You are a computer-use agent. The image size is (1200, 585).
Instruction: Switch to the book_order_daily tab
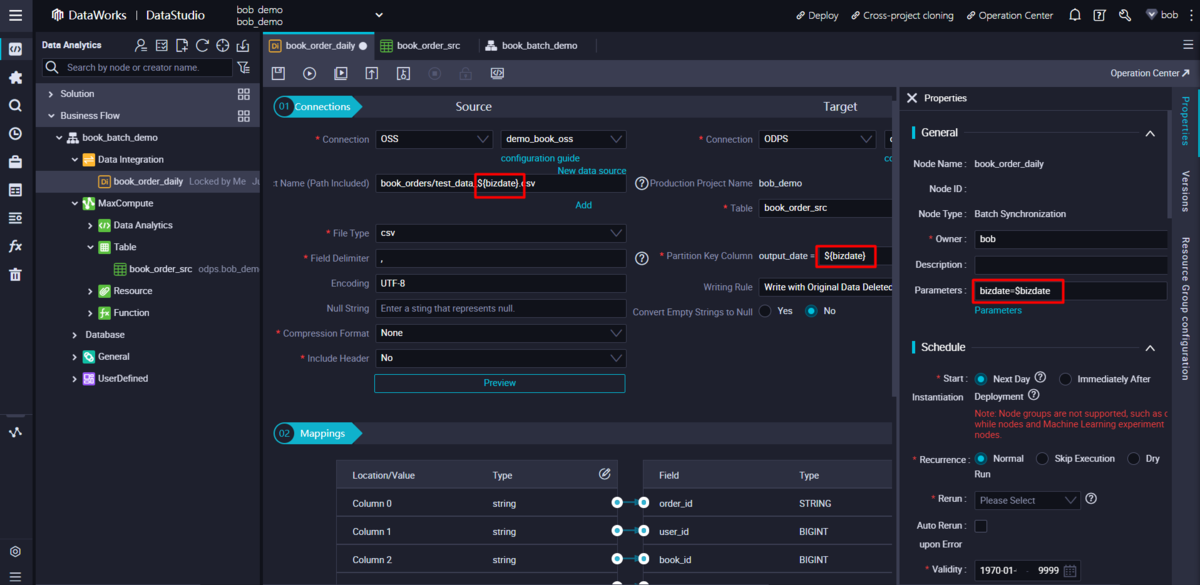tap(317, 45)
